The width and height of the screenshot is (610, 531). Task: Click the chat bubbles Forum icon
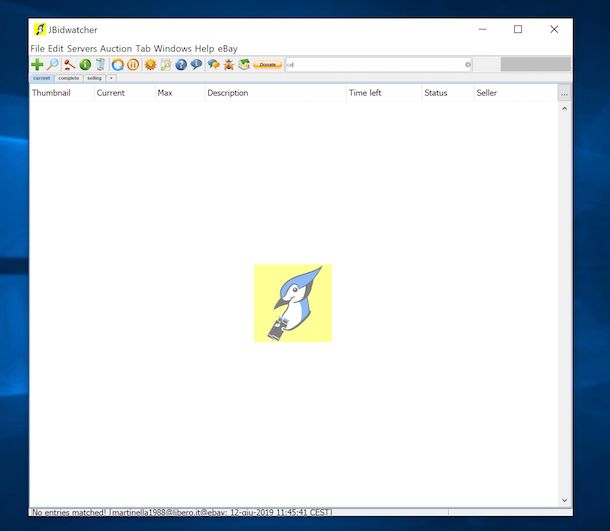pos(213,65)
